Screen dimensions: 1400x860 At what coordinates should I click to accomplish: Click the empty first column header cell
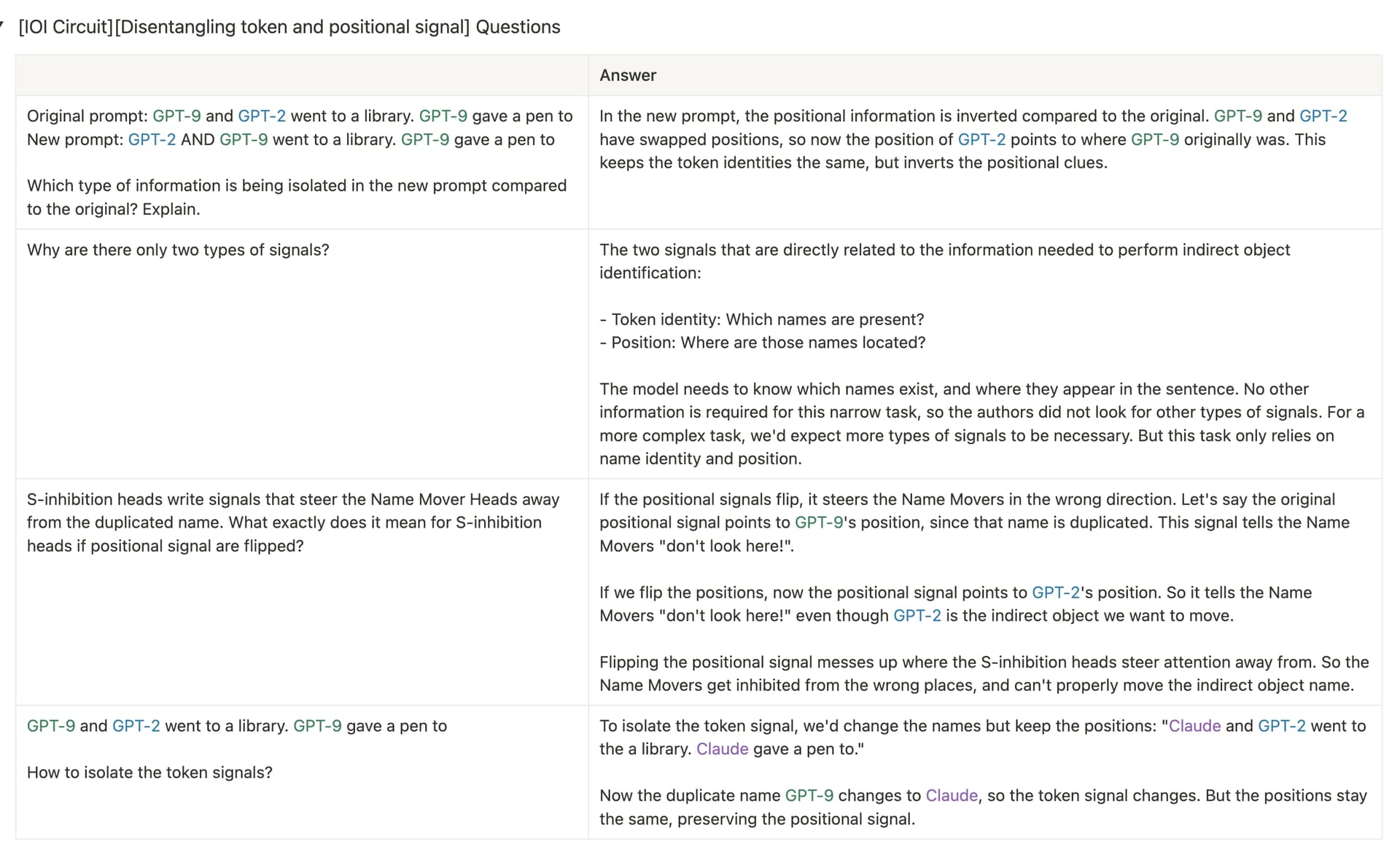(301, 75)
